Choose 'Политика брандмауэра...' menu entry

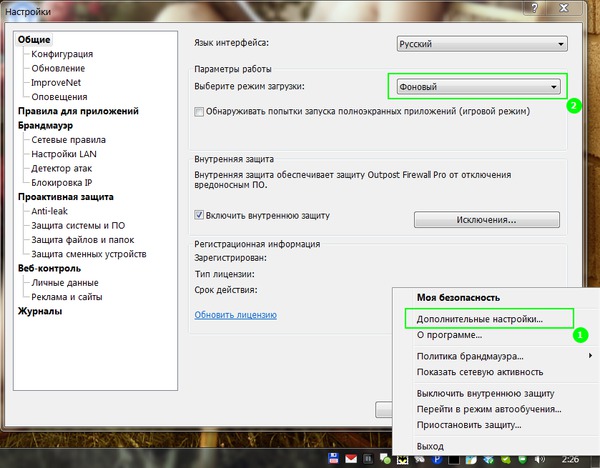pos(470,356)
